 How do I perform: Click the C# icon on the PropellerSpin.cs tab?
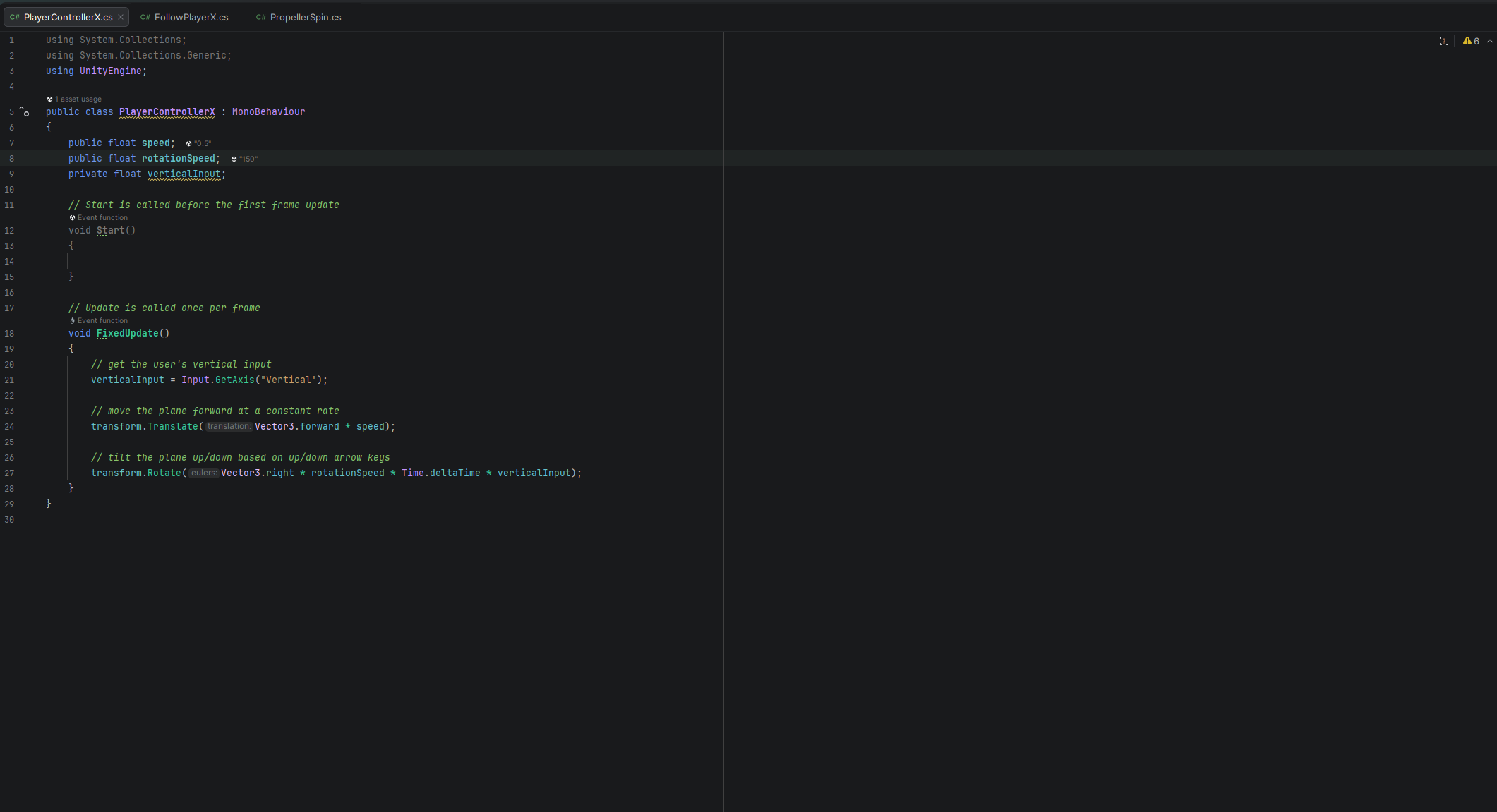click(x=260, y=17)
